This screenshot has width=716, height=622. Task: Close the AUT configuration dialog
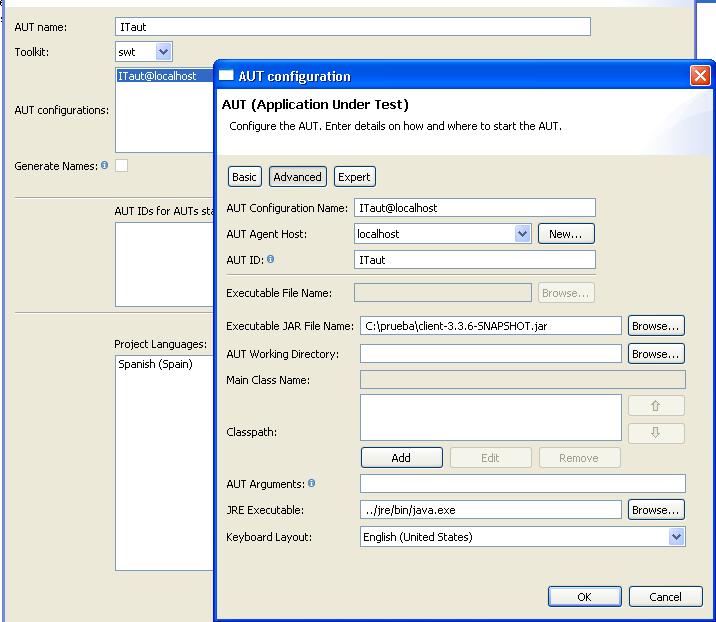[x=700, y=76]
